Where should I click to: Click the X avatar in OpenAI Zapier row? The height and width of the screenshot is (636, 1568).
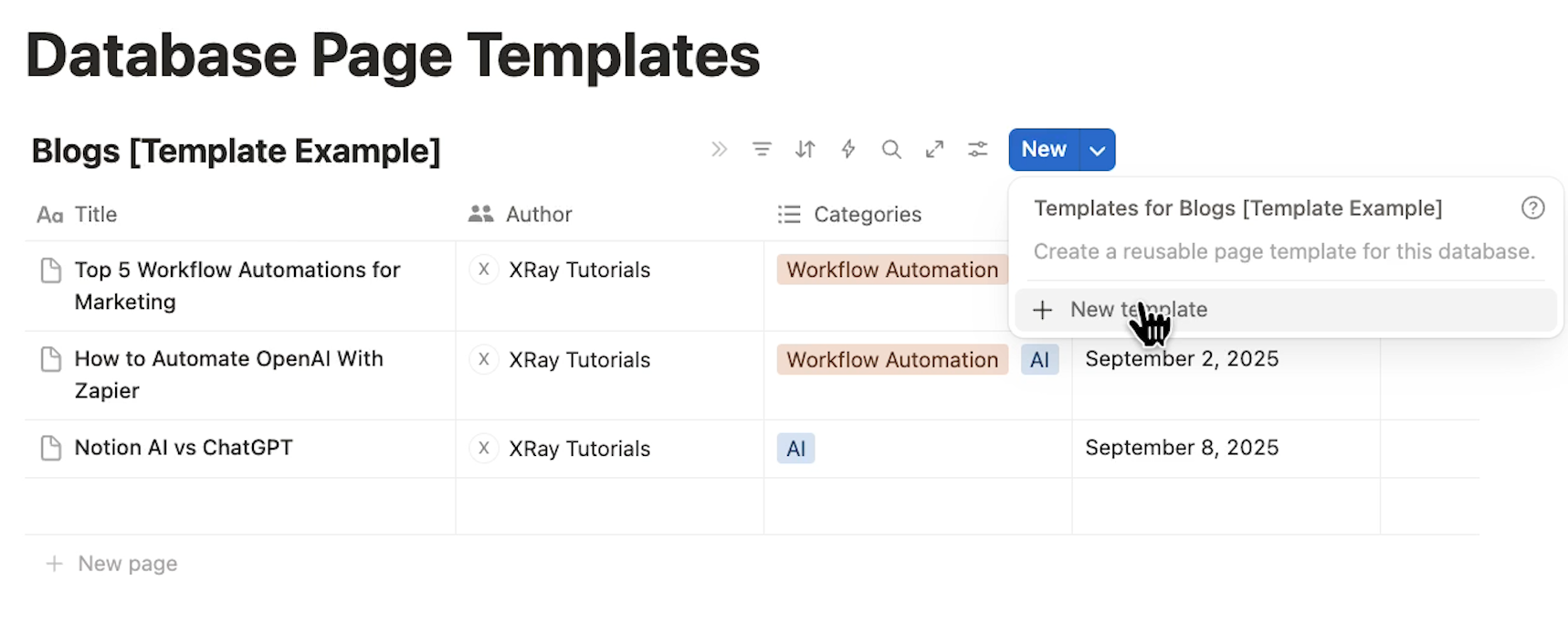pyautogui.click(x=483, y=359)
